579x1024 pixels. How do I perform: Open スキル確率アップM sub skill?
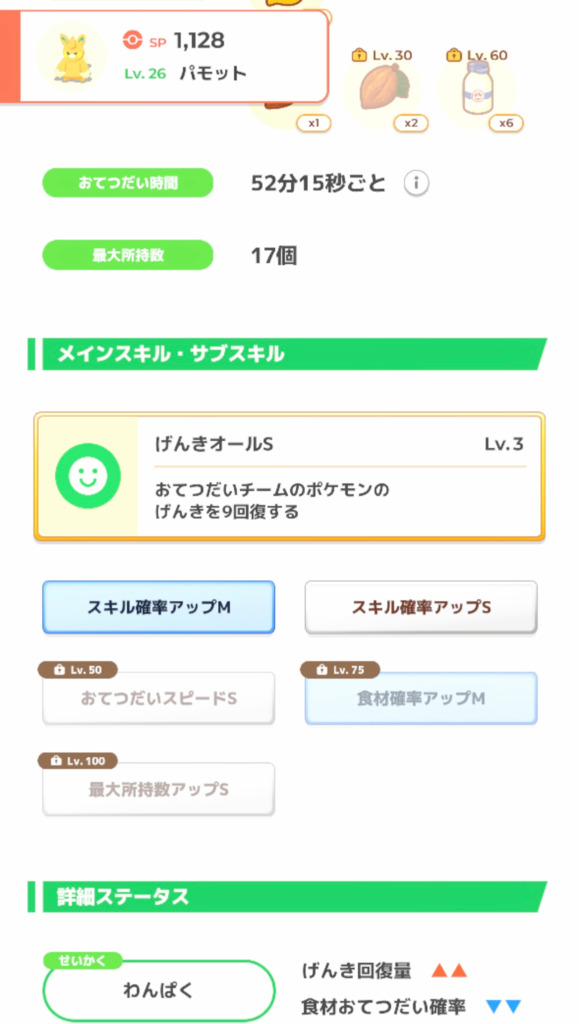tap(159, 607)
